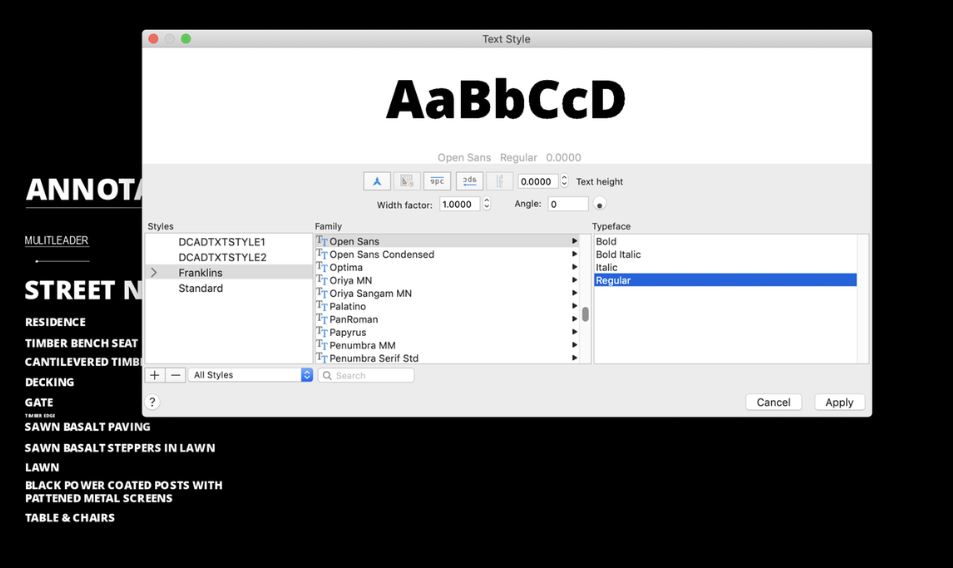The height and width of the screenshot is (568, 953).
Task: Click the Width factor input field
Action: [x=459, y=204]
